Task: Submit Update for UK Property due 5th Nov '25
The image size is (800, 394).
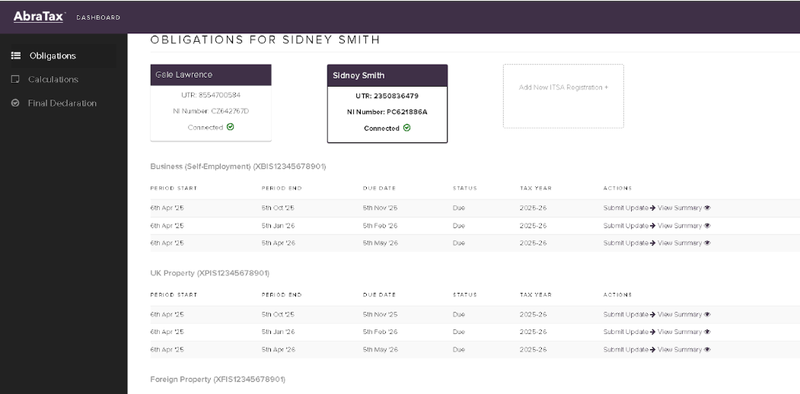Action: [629, 314]
